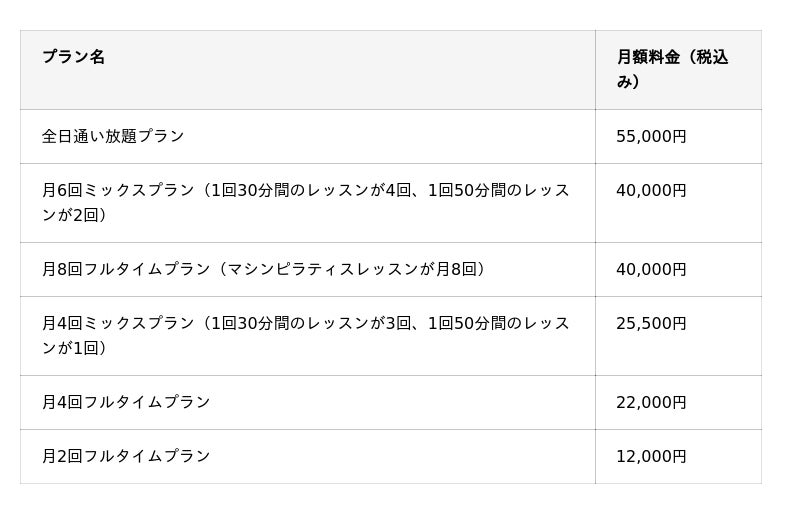
Task: Click the 25,500円 price cell
Action: [x=651, y=323]
